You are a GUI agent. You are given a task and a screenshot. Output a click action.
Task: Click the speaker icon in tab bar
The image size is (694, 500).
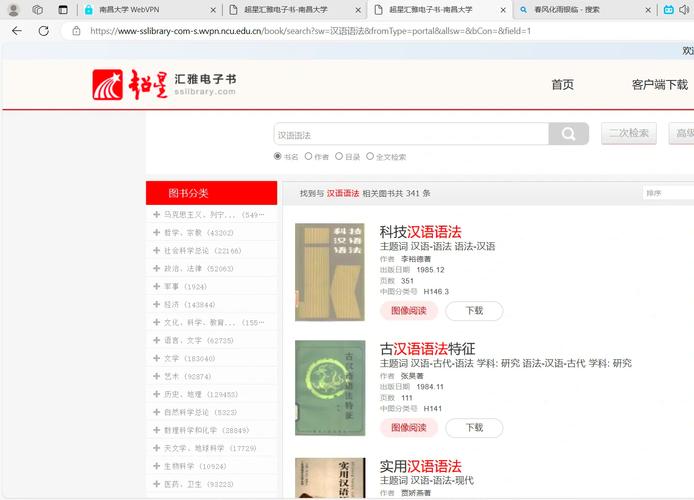685,9
